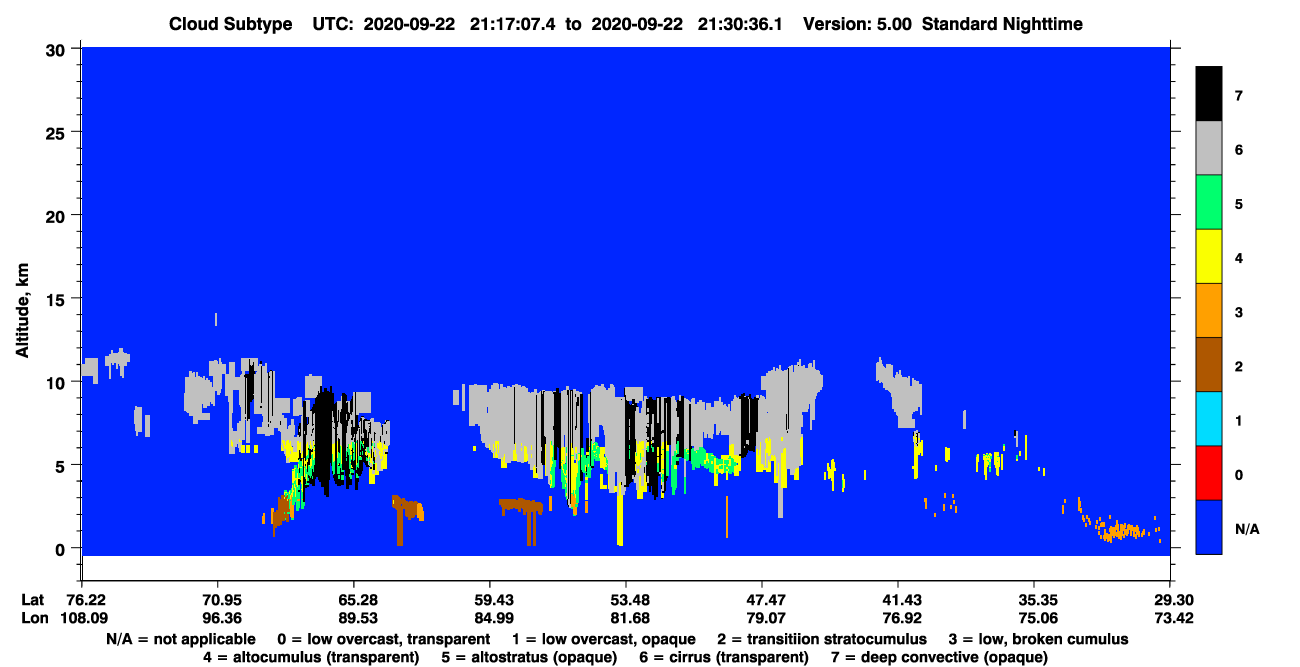The width and height of the screenshot is (1300, 667).
Task: Click legend text '7 = deep convective (opaque)'
Action: point(941,657)
